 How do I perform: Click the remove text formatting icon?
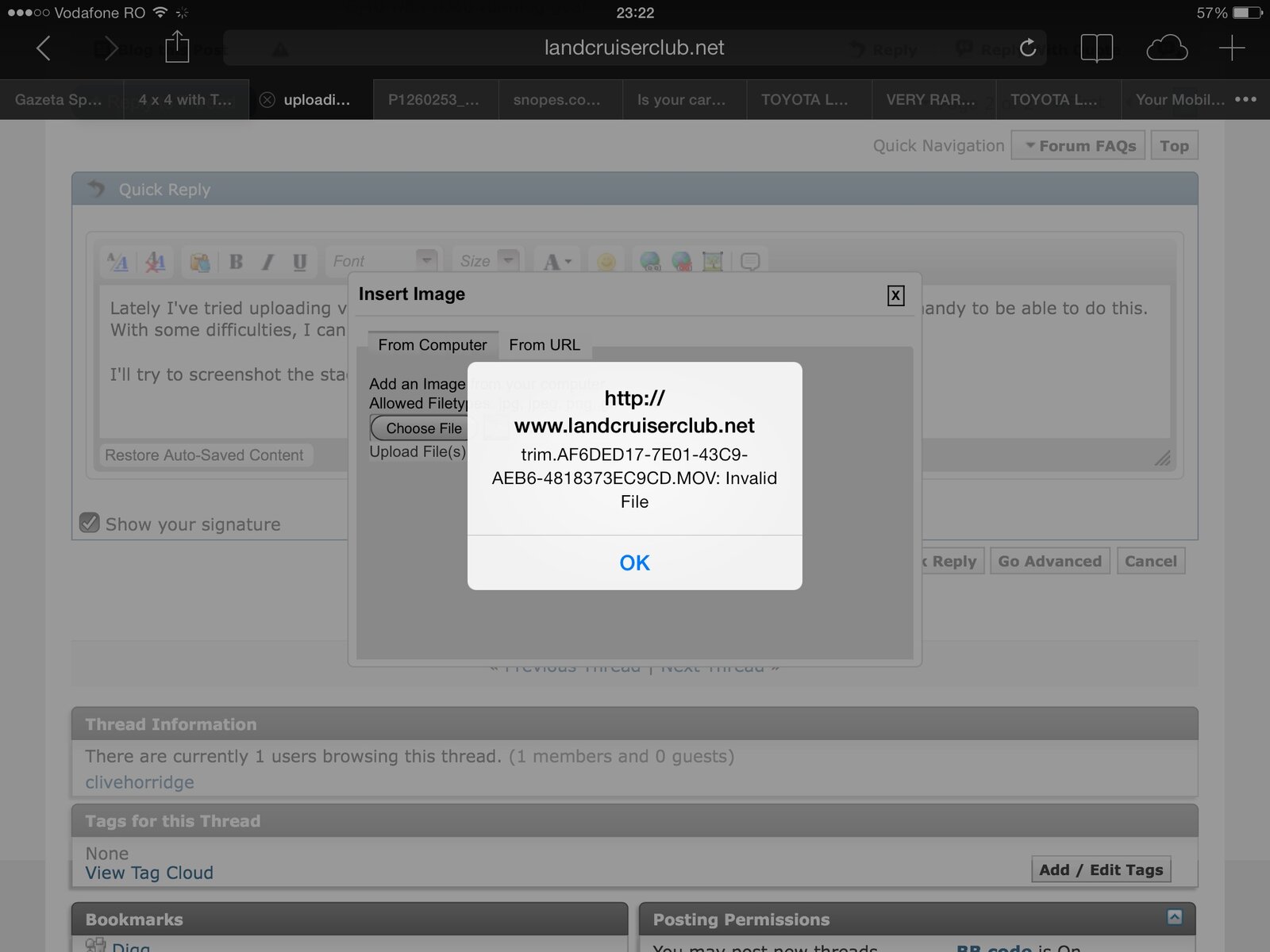[155, 262]
